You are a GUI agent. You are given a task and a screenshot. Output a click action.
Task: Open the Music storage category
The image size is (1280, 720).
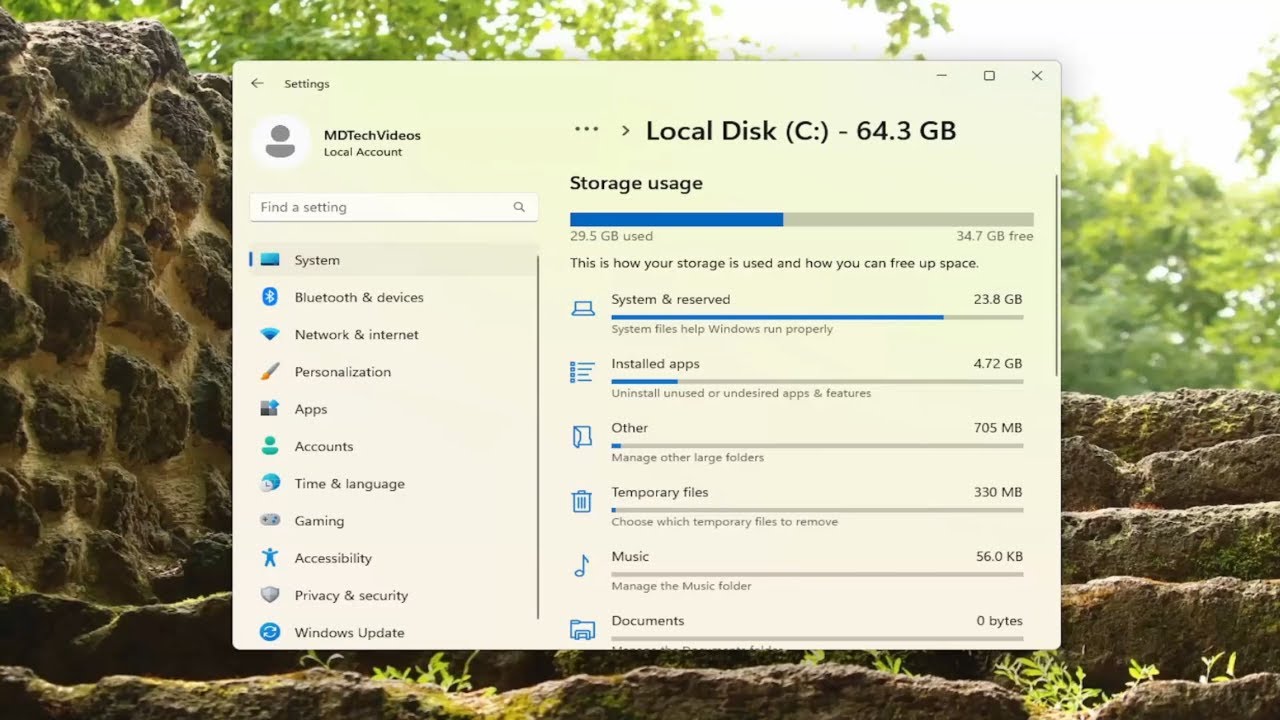[798, 569]
